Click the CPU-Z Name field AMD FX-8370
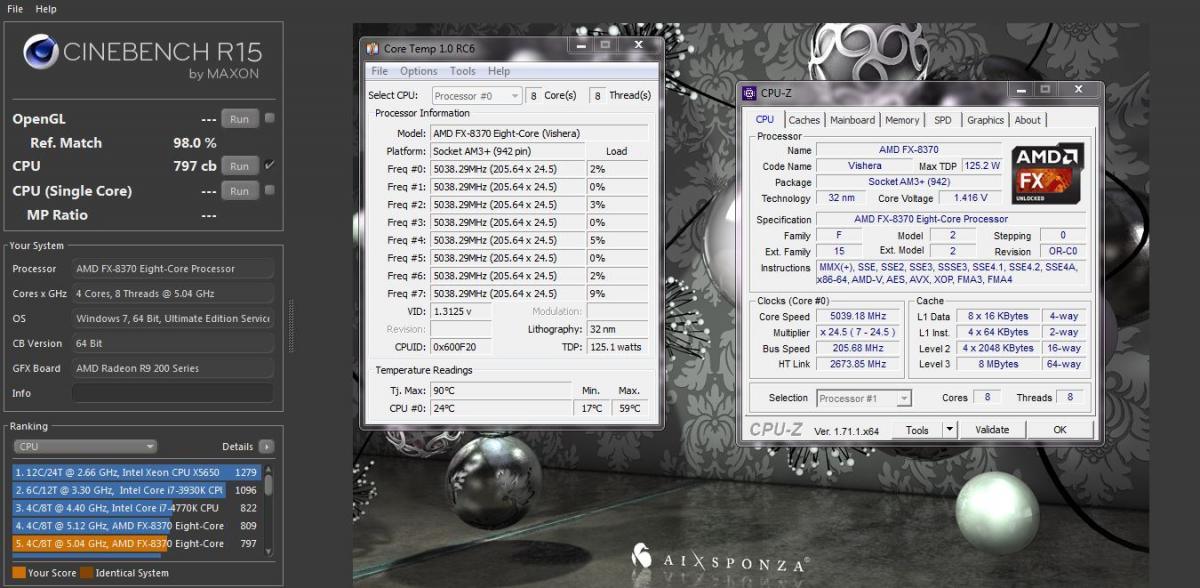 [910, 150]
